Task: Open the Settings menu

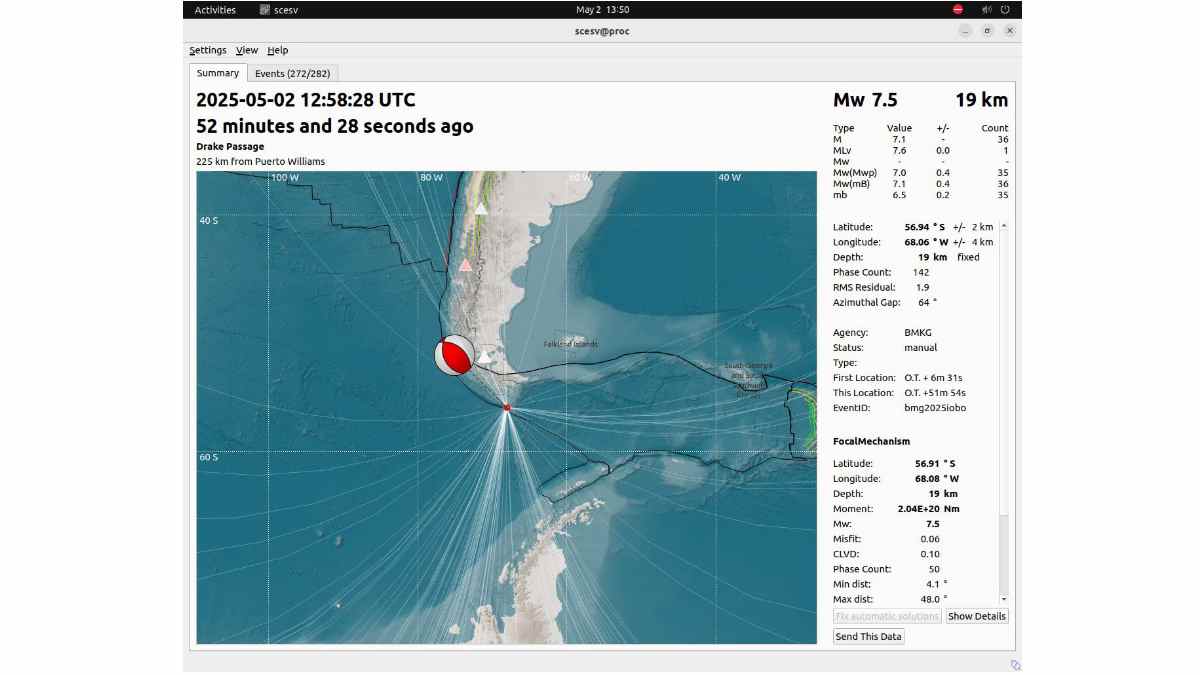Action: click(x=208, y=50)
